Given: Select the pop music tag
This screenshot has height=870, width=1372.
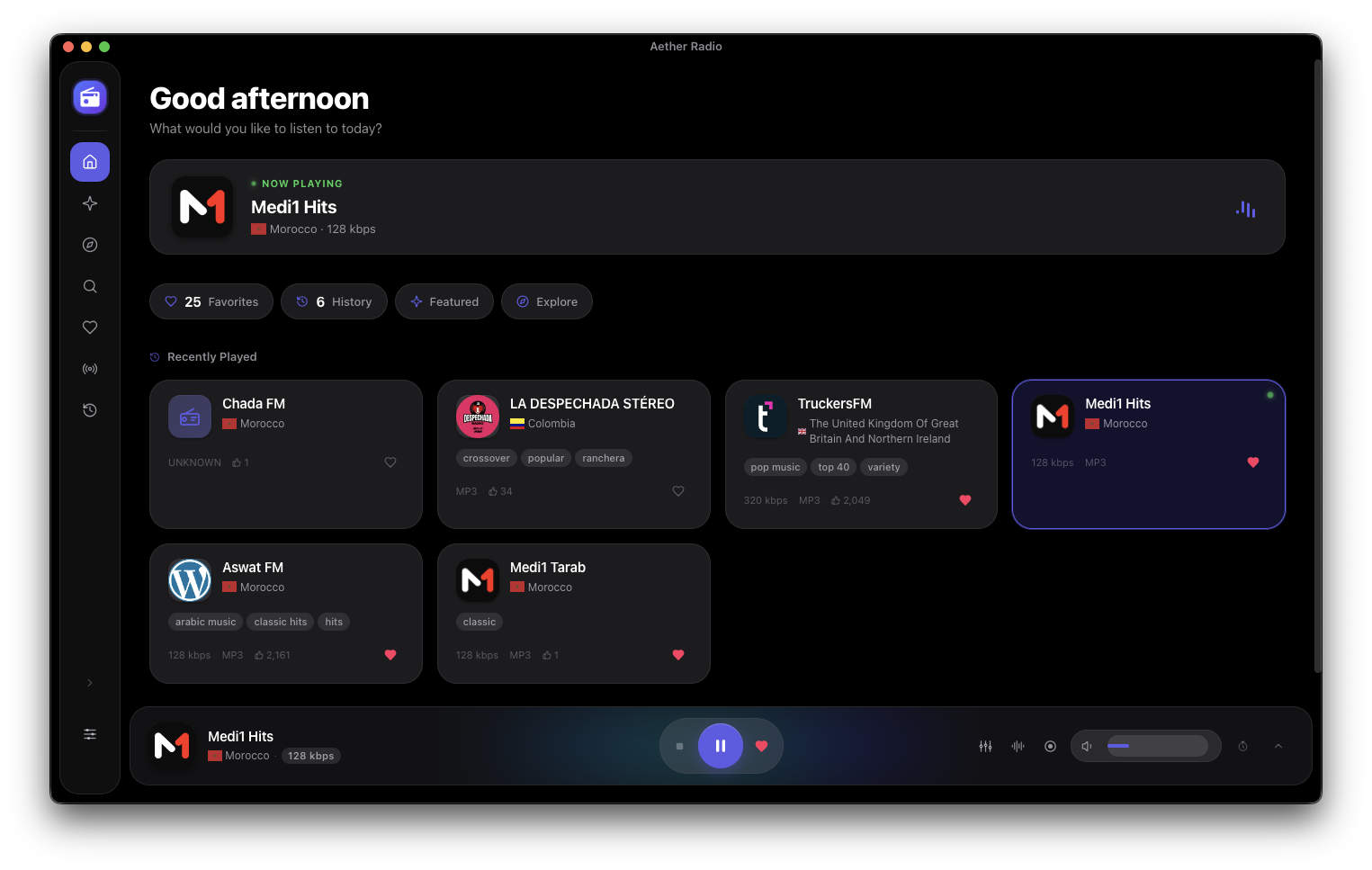Looking at the screenshot, I should tap(776, 467).
